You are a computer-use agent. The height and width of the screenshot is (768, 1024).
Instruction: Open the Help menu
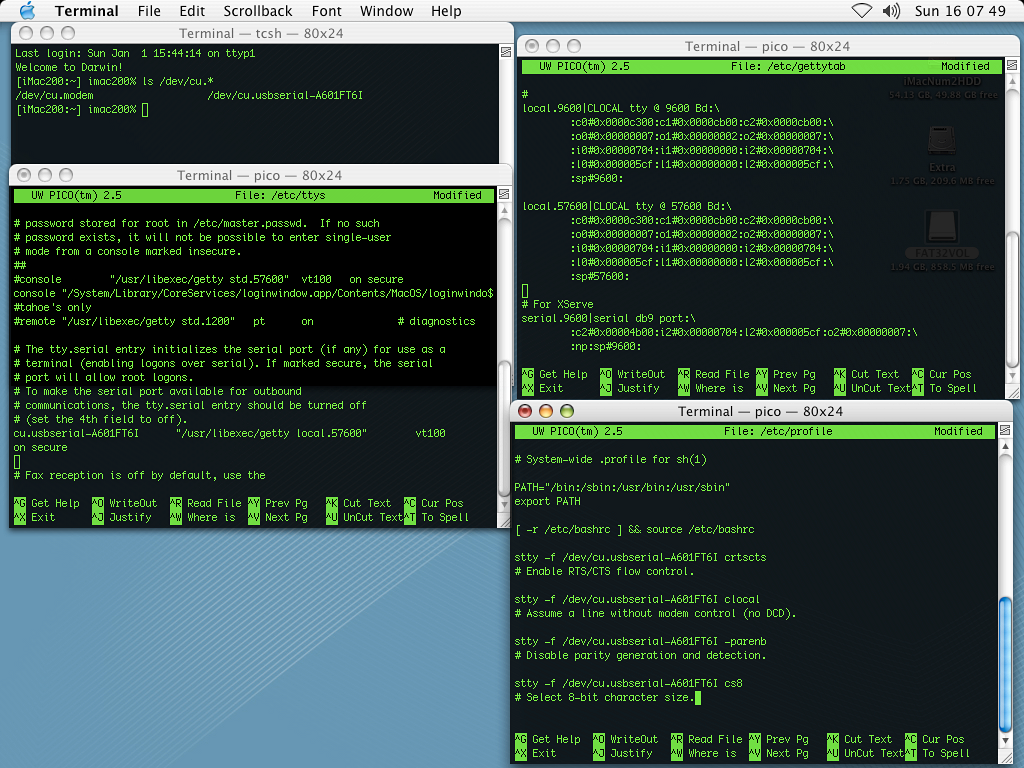[446, 11]
